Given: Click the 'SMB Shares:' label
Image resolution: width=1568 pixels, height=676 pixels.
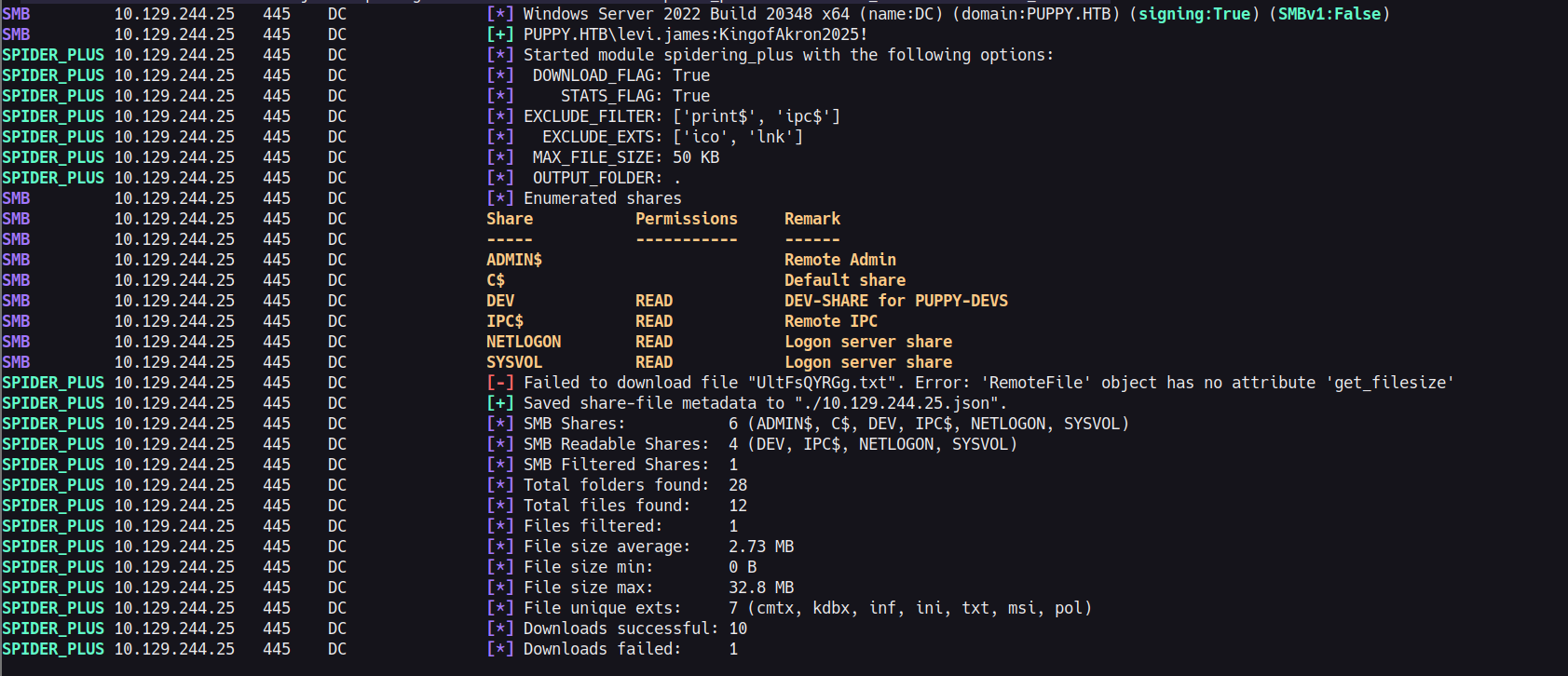Looking at the screenshot, I should [575, 424].
